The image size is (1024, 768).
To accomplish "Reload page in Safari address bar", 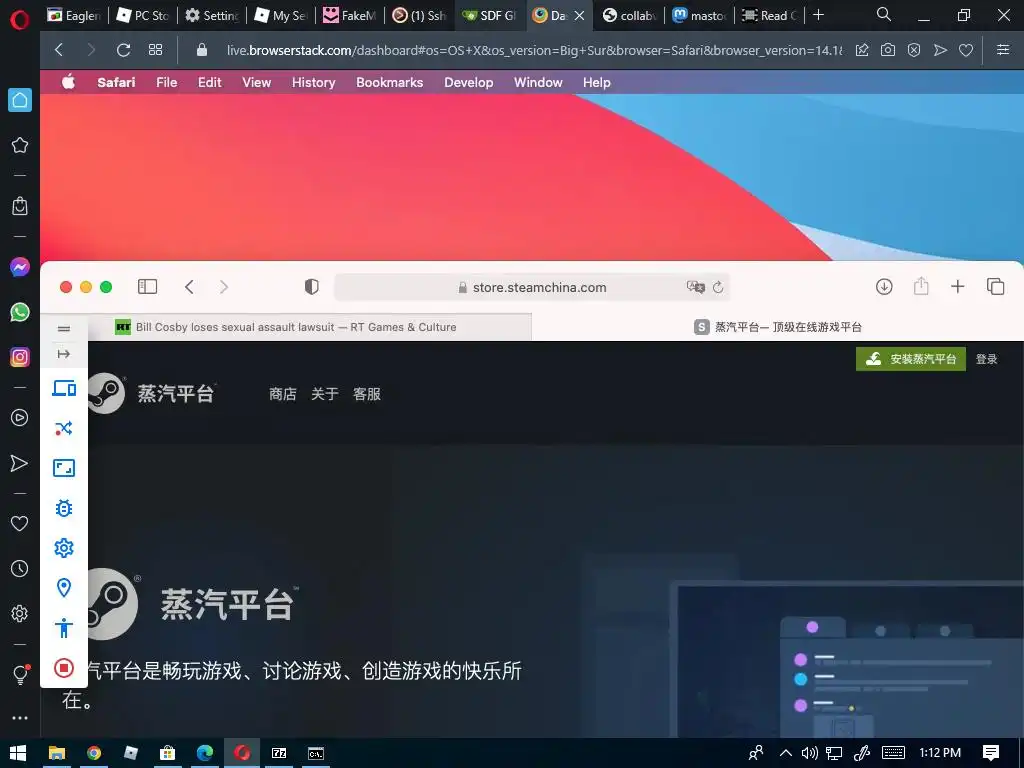I will [718, 287].
